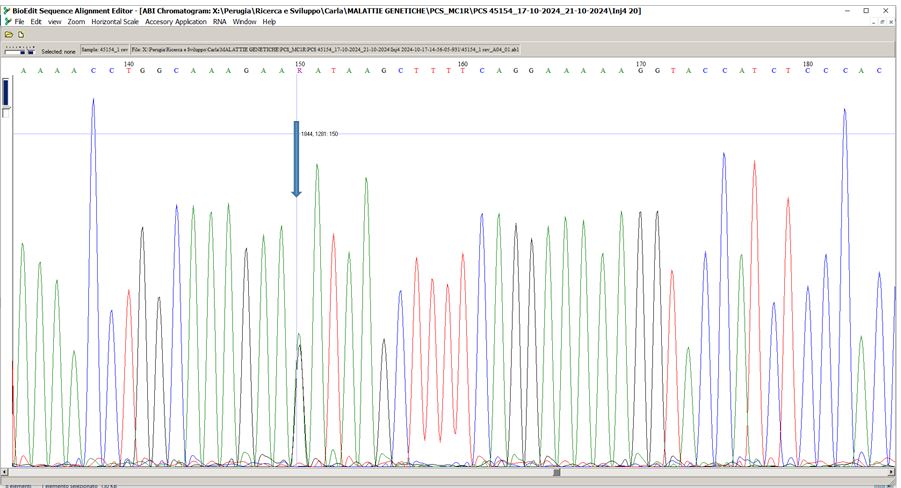The width and height of the screenshot is (901, 488).
Task: Click the blue arrow marker above position 150
Action: [x=296, y=160]
